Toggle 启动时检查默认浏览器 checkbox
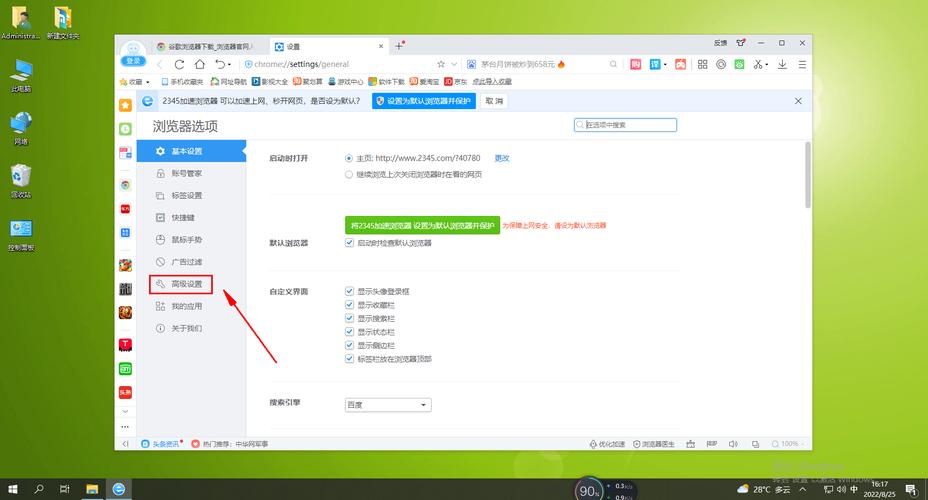The image size is (928, 500). pyautogui.click(x=349, y=243)
